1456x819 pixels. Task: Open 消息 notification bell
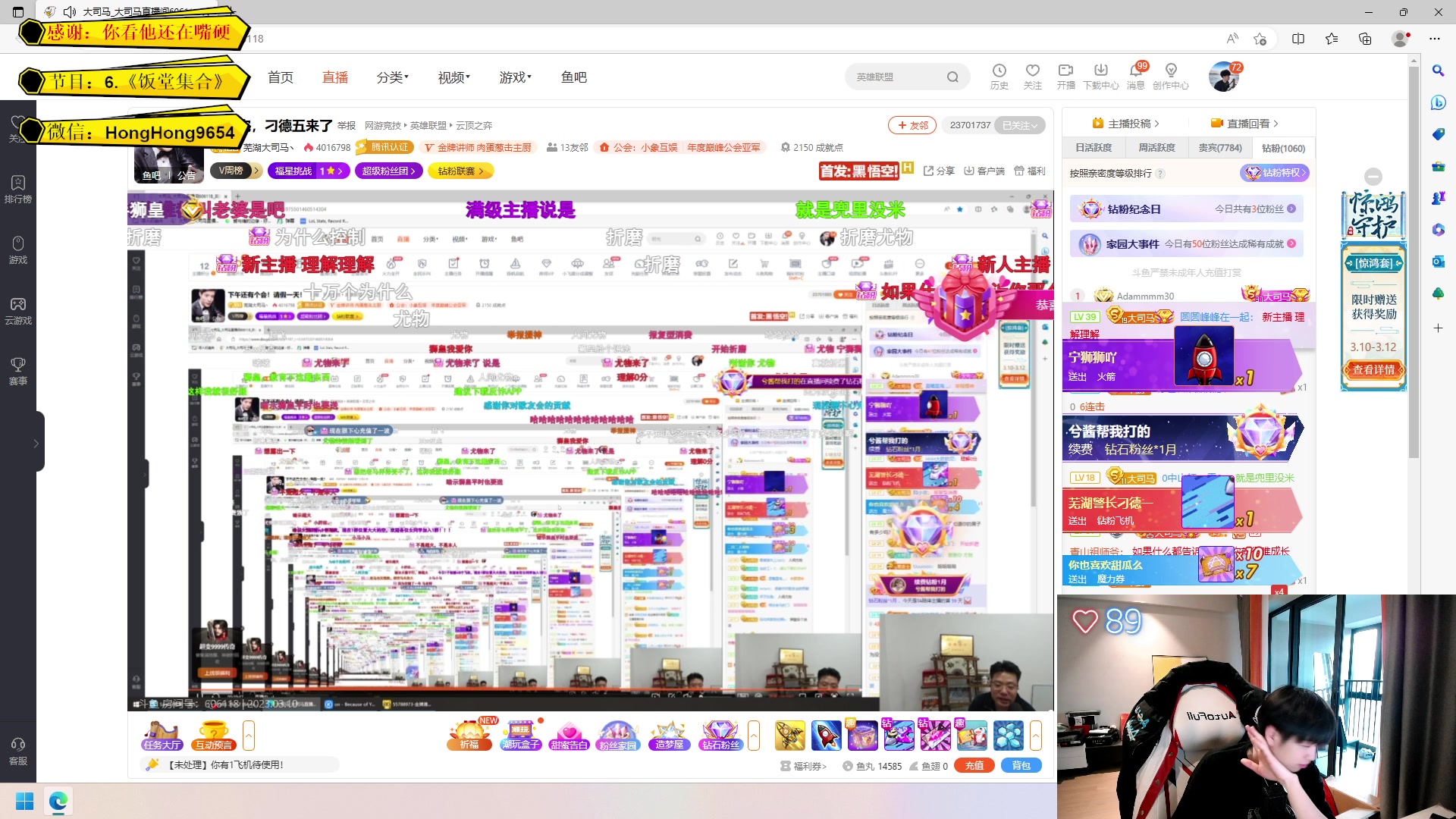point(1136,76)
